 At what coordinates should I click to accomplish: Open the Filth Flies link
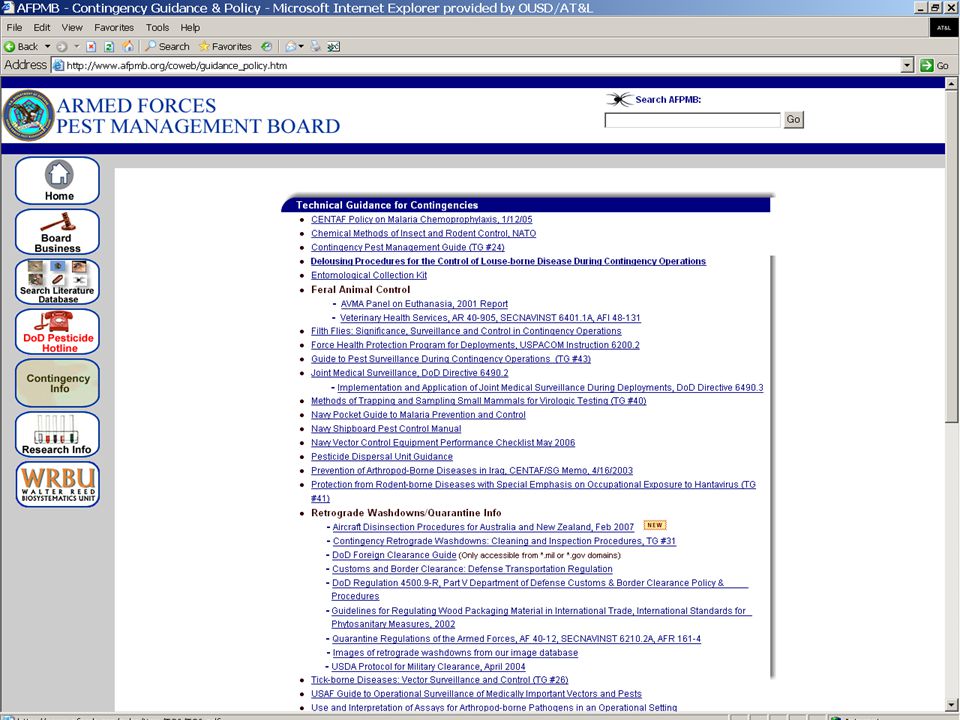(466, 331)
